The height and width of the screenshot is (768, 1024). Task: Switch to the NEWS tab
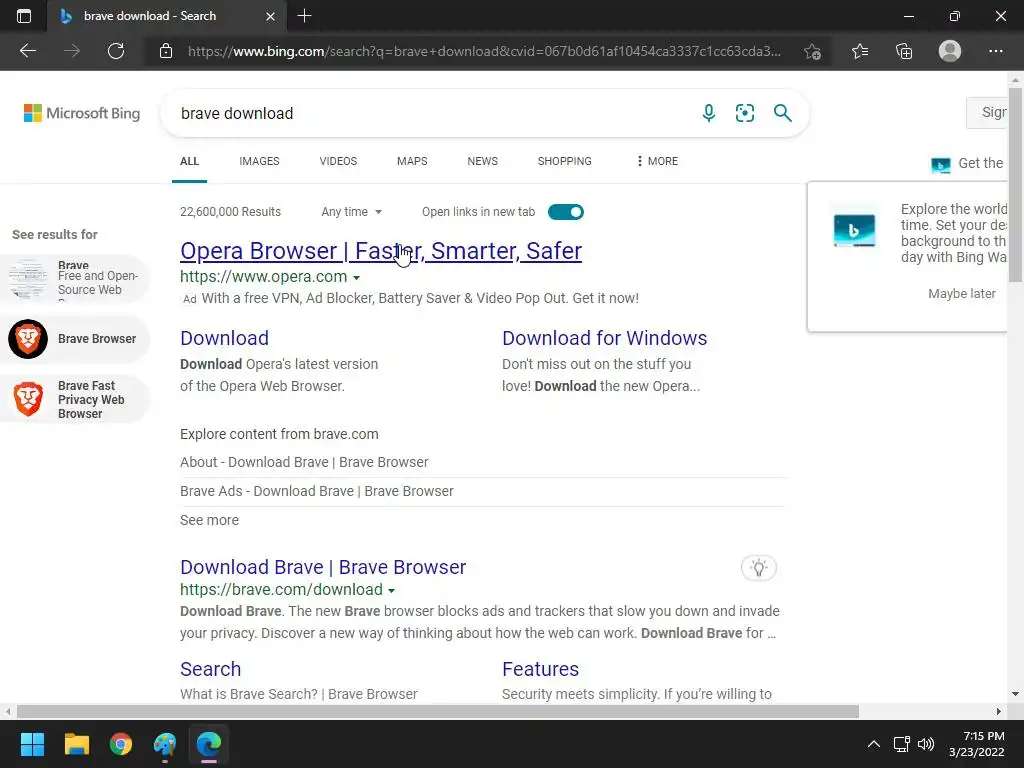(x=483, y=161)
